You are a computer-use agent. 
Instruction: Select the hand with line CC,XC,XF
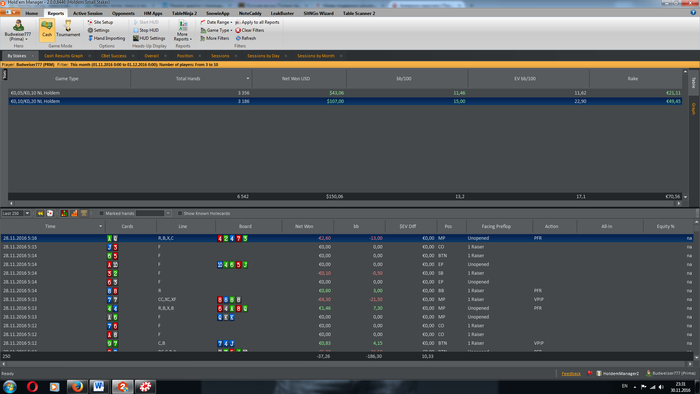(x=347, y=299)
